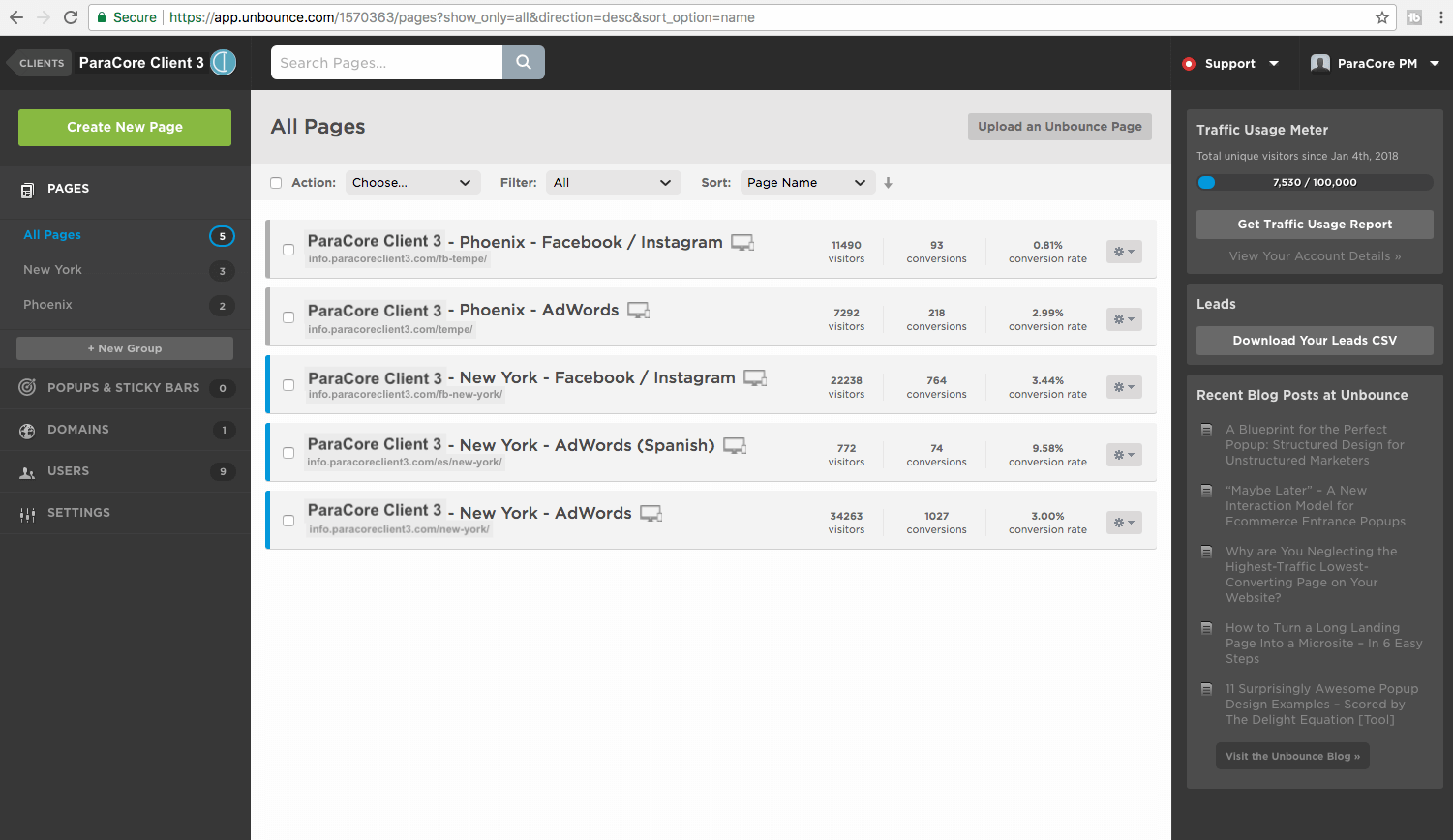Click the ParaCore PM user avatar
1453x840 pixels.
1319,63
